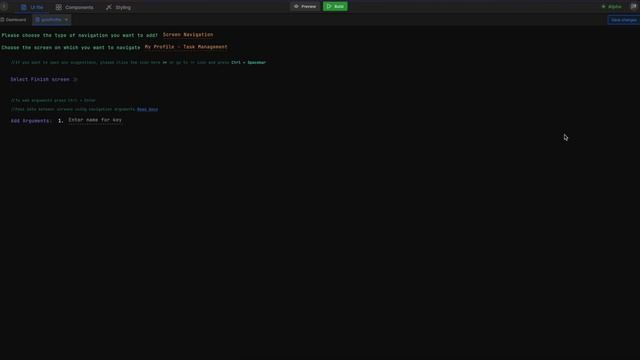Open the Components tab

(75, 7)
